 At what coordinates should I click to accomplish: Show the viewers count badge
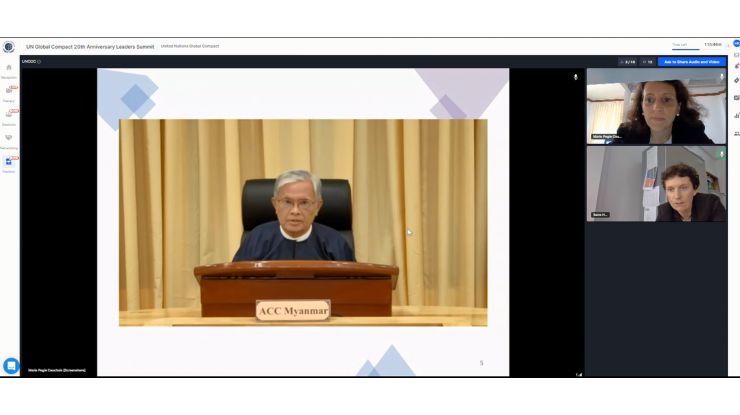pos(647,62)
